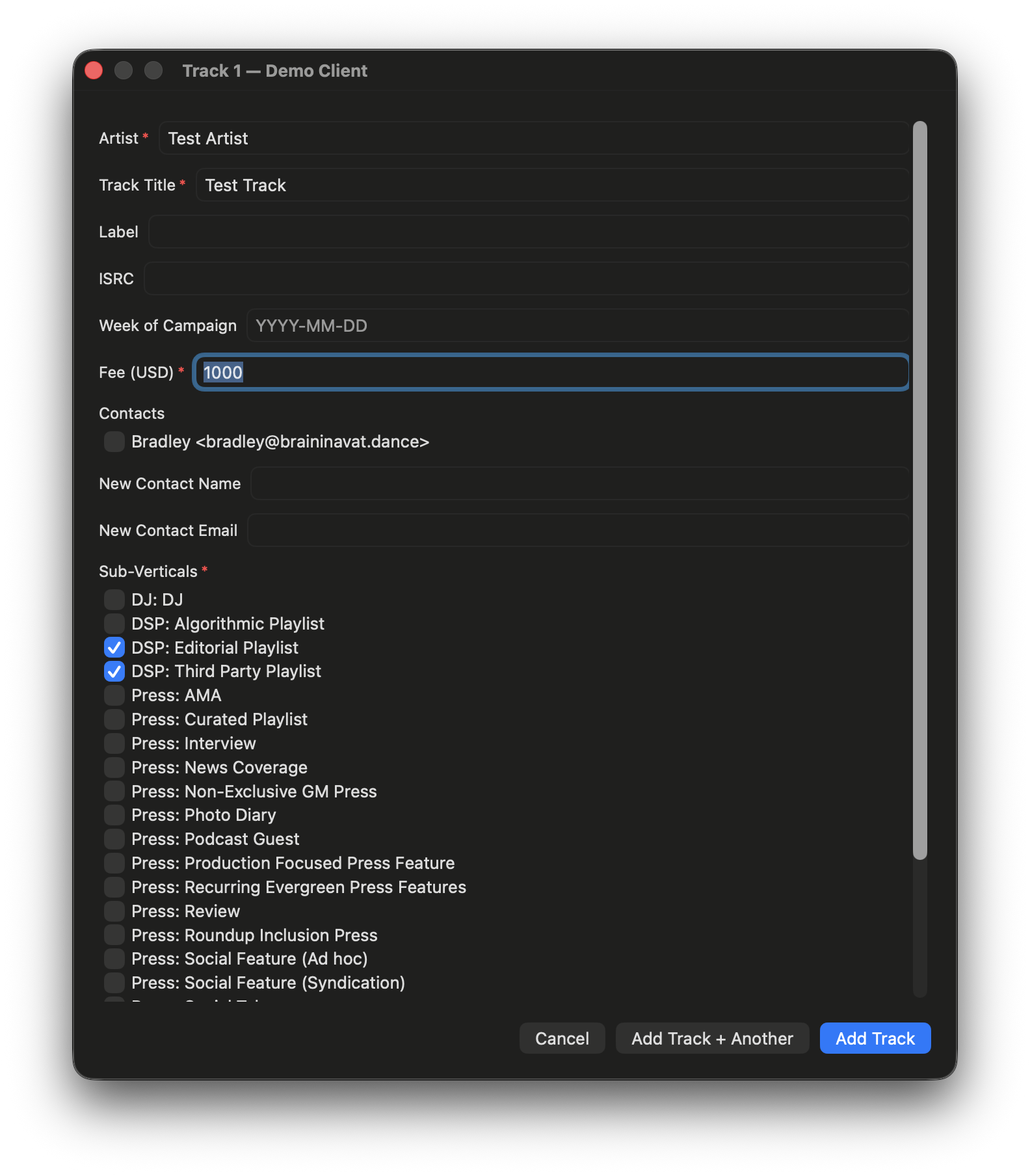The image size is (1030, 1176).
Task: Enable Press: Podcast Guest checkbox
Action: tap(114, 839)
